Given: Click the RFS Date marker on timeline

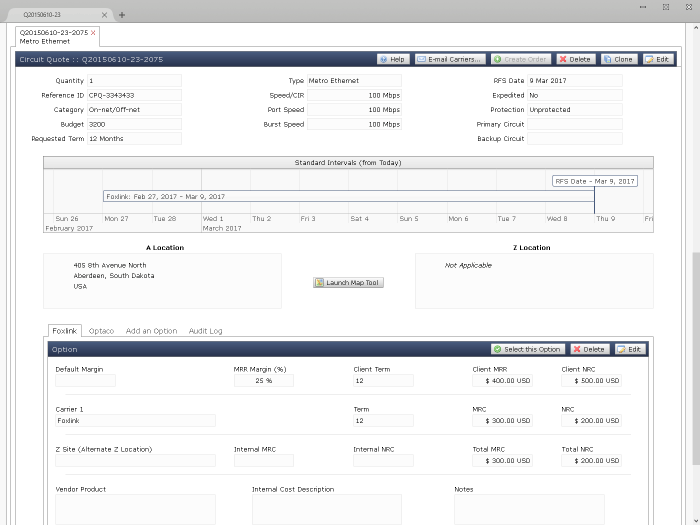Looking at the screenshot, I should (x=595, y=181).
